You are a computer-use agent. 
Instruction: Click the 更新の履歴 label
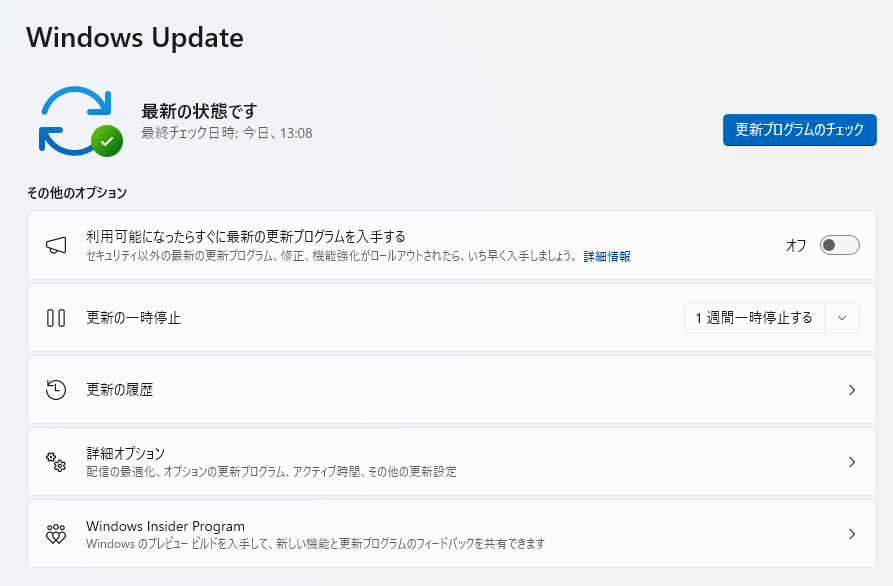point(120,390)
